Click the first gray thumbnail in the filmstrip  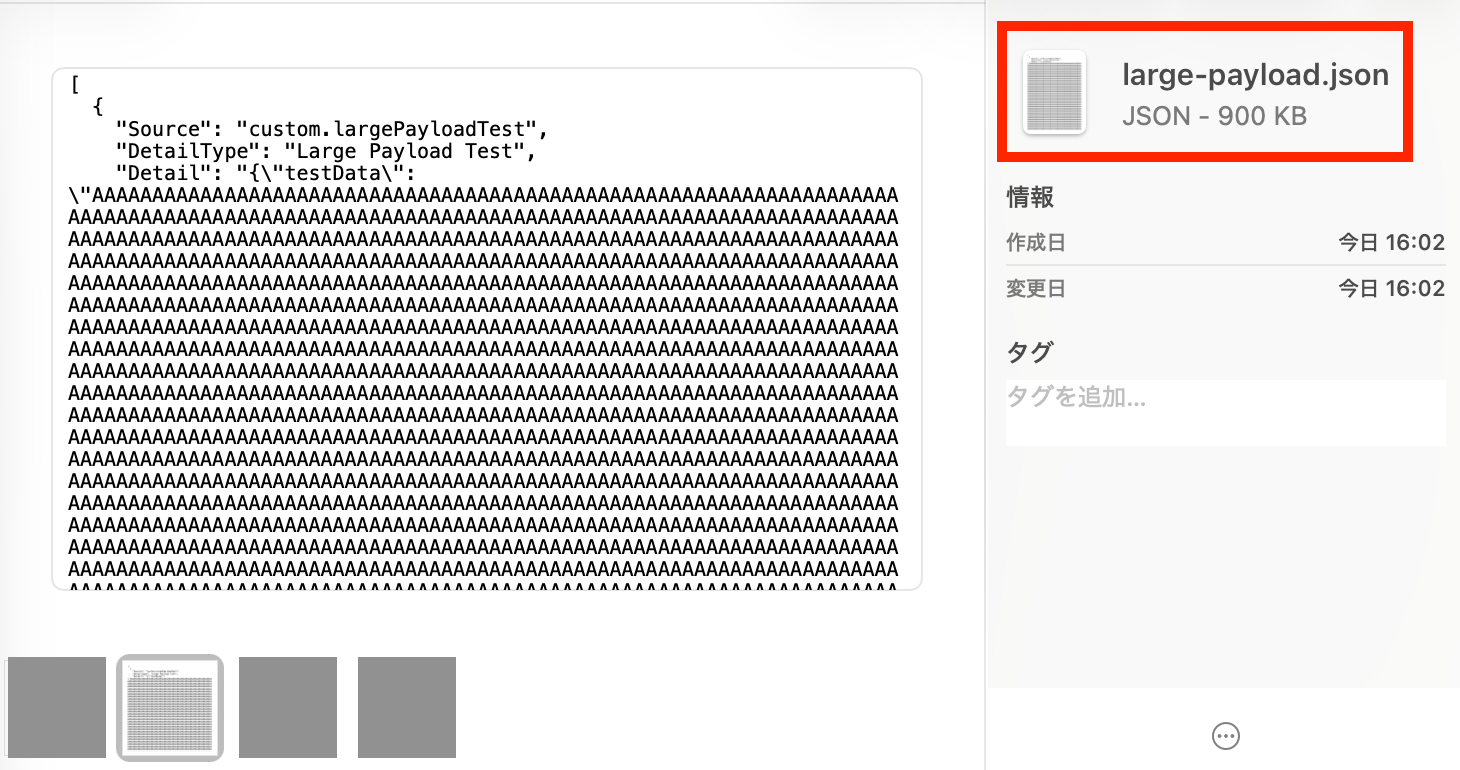[56, 706]
